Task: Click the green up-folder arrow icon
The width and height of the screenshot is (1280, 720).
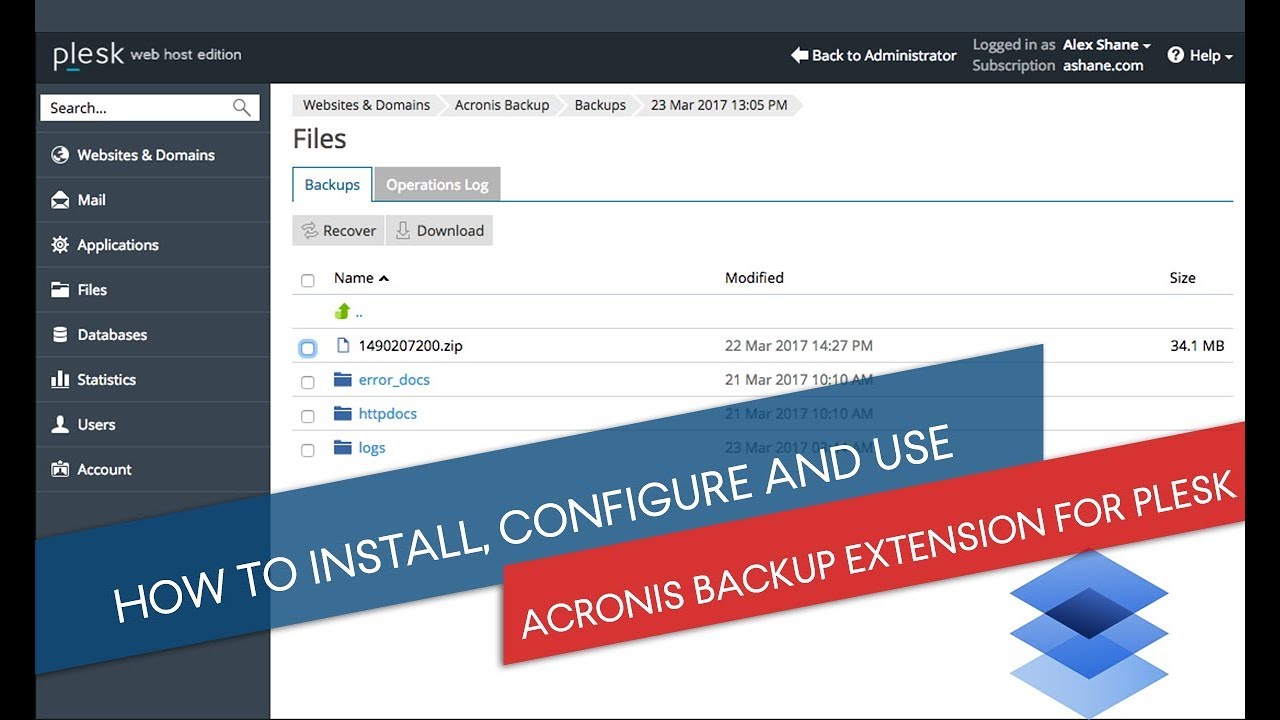Action: point(343,311)
